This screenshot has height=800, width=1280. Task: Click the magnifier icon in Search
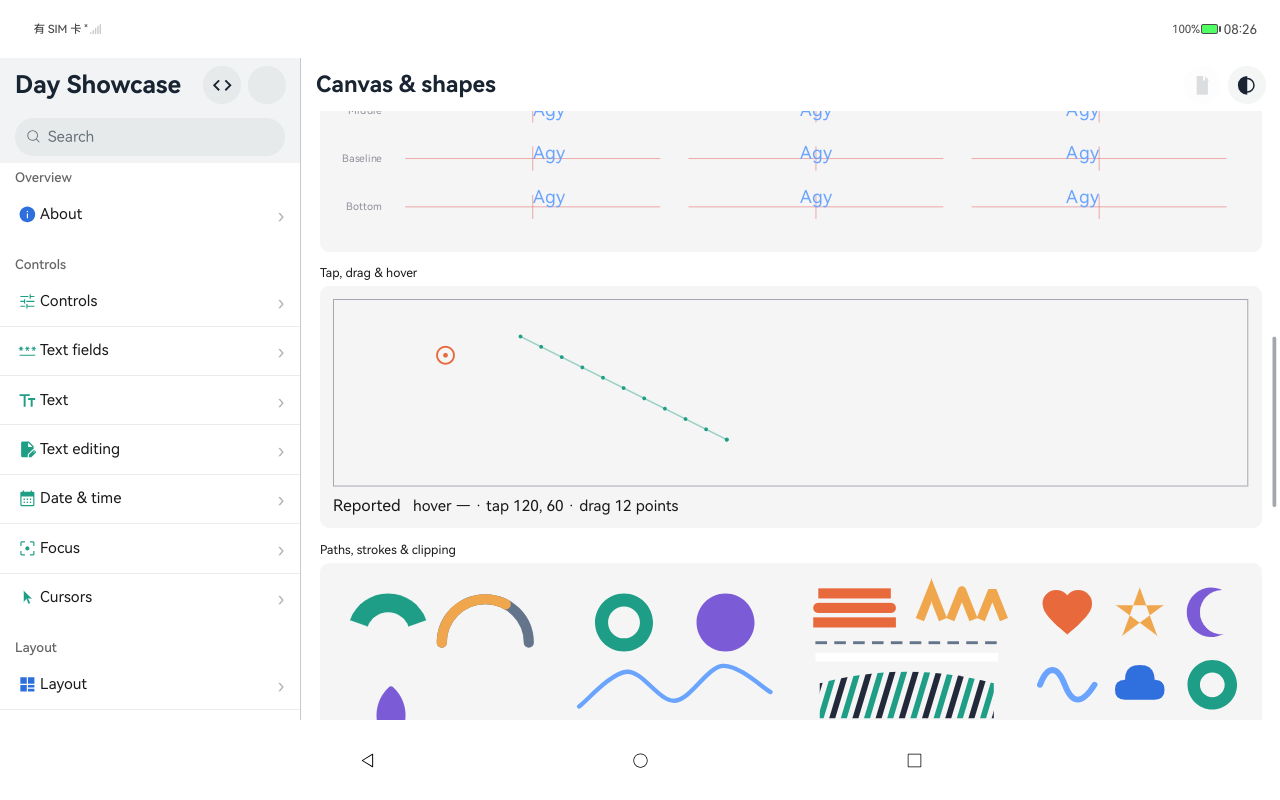pyautogui.click(x=34, y=137)
